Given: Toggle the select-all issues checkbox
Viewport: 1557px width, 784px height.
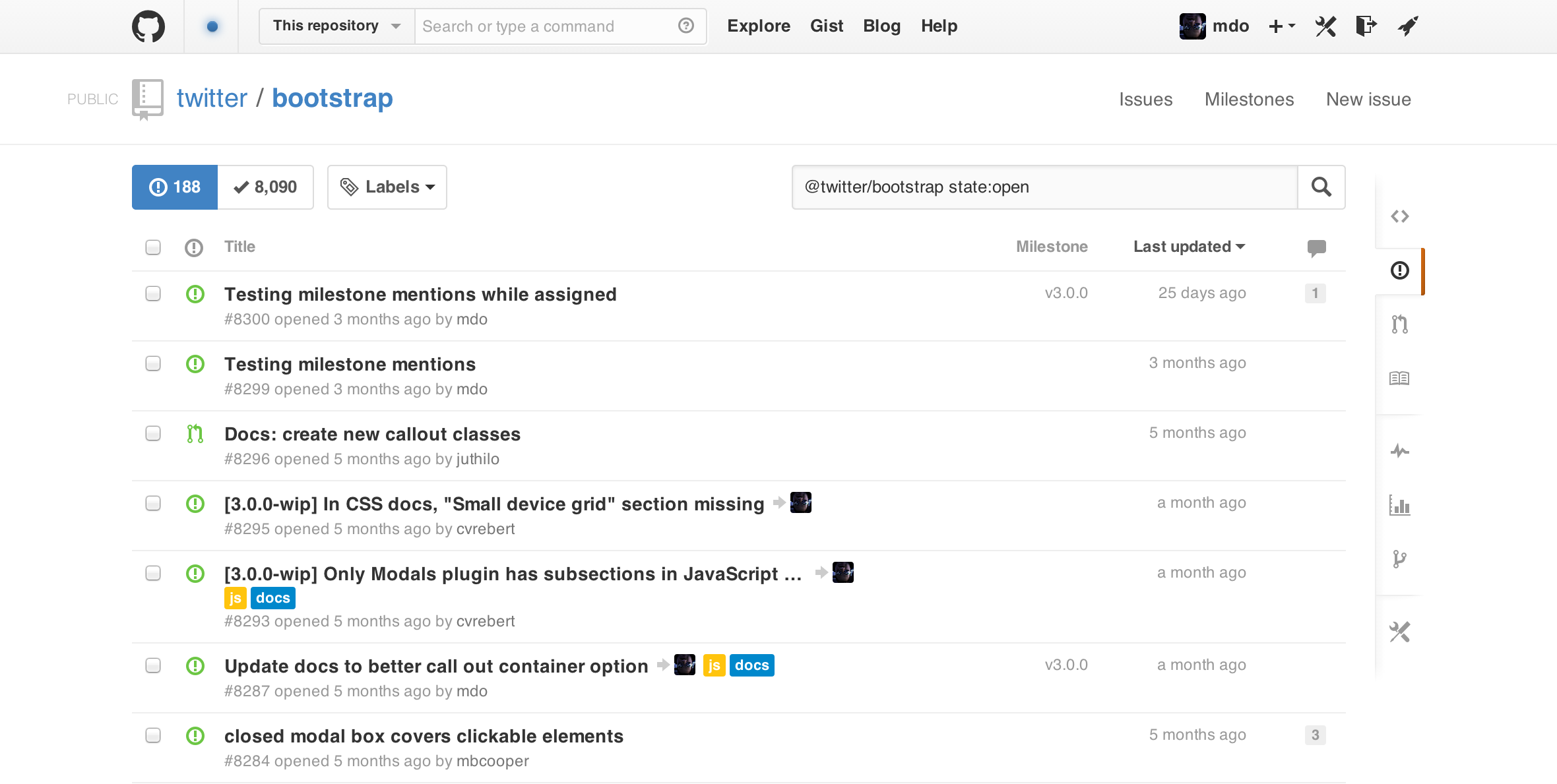Looking at the screenshot, I should point(153,247).
